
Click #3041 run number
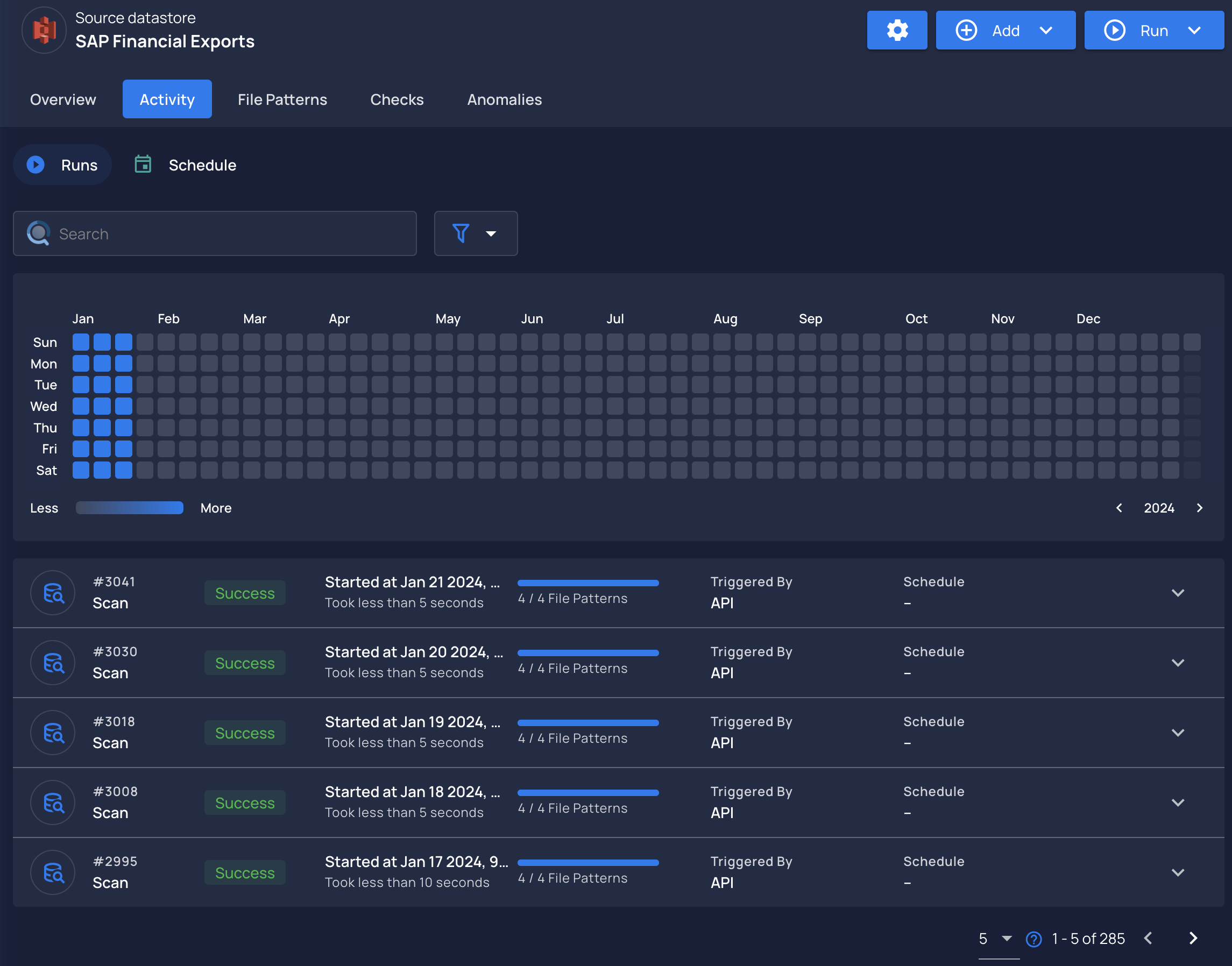point(114,581)
